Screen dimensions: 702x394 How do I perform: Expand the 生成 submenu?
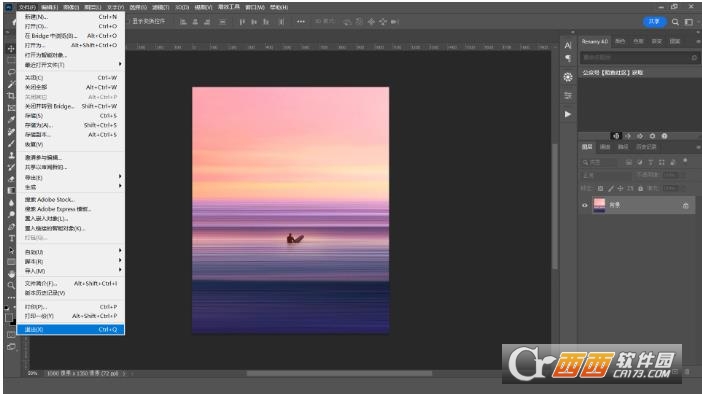[71, 187]
